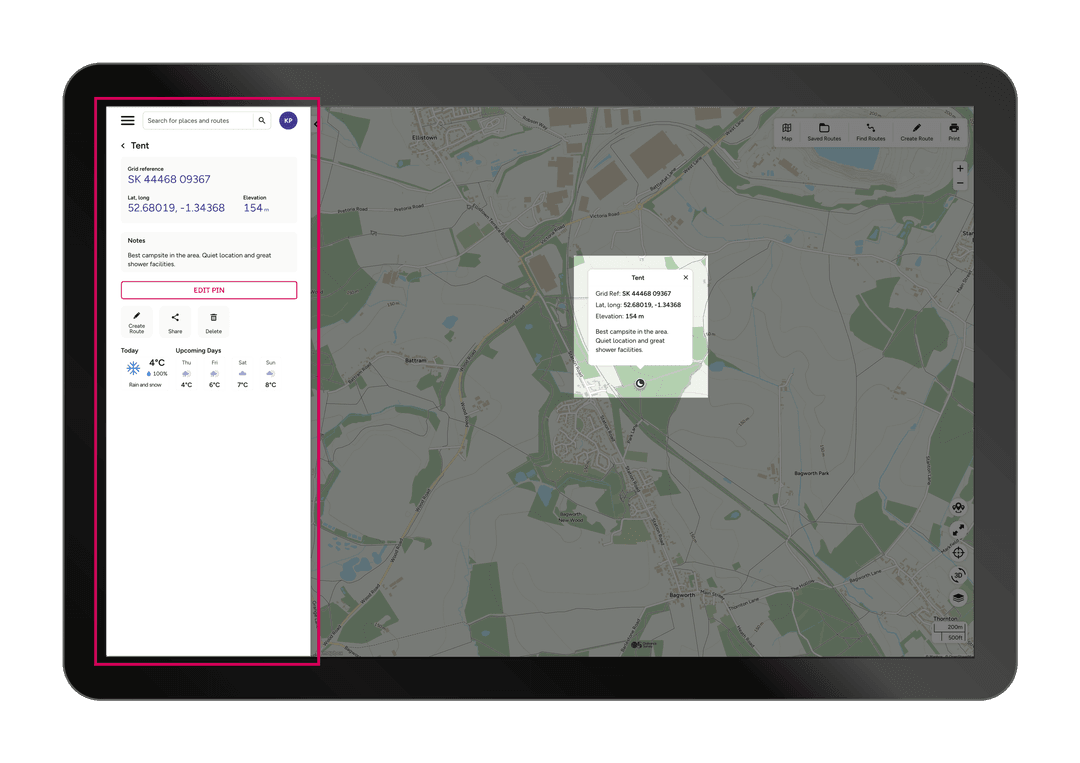Click the EDIT PIN button
Screen dimensions: 1080x763
tap(209, 290)
